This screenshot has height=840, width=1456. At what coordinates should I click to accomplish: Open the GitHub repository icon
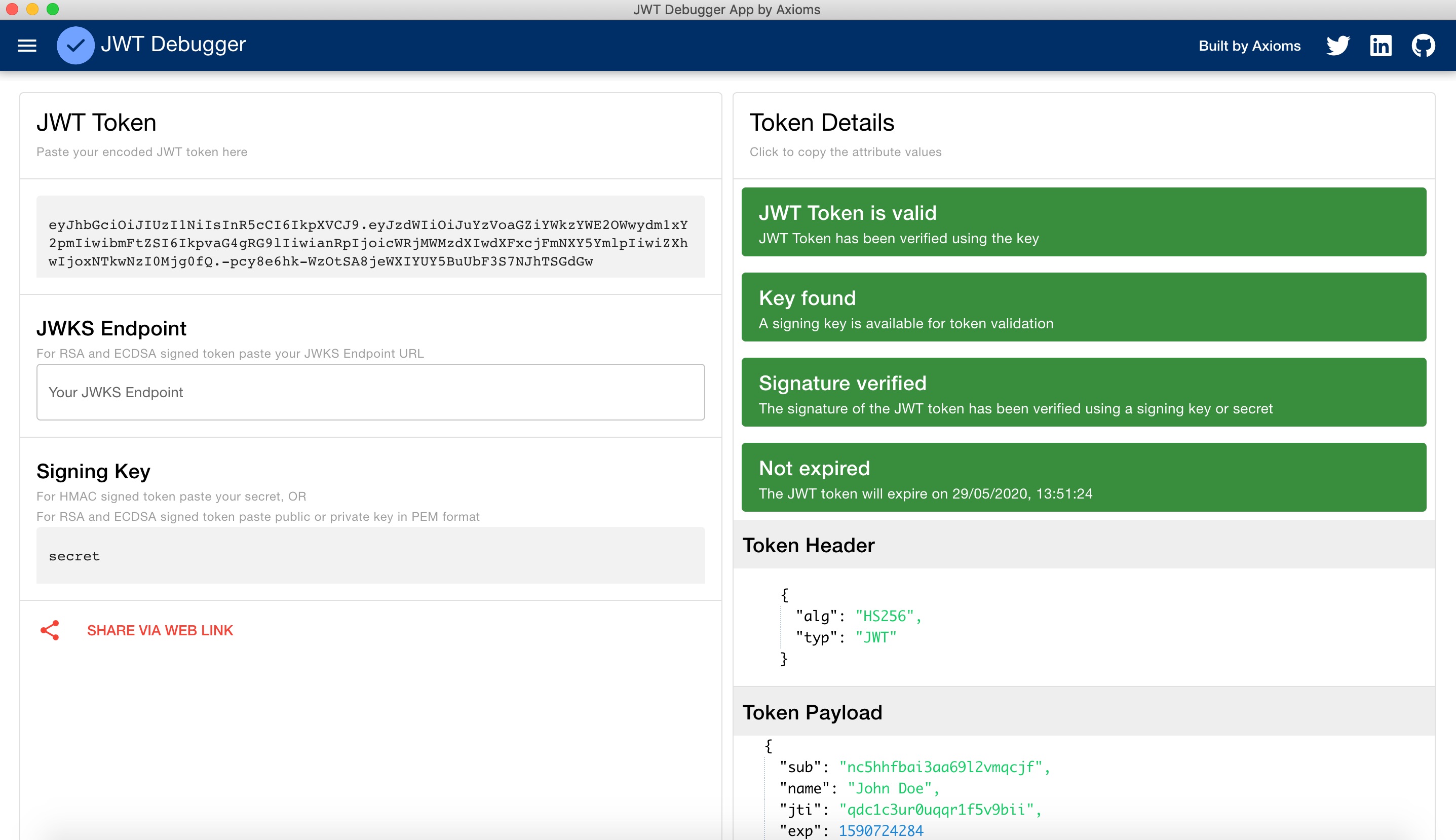(x=1423, y=46)
